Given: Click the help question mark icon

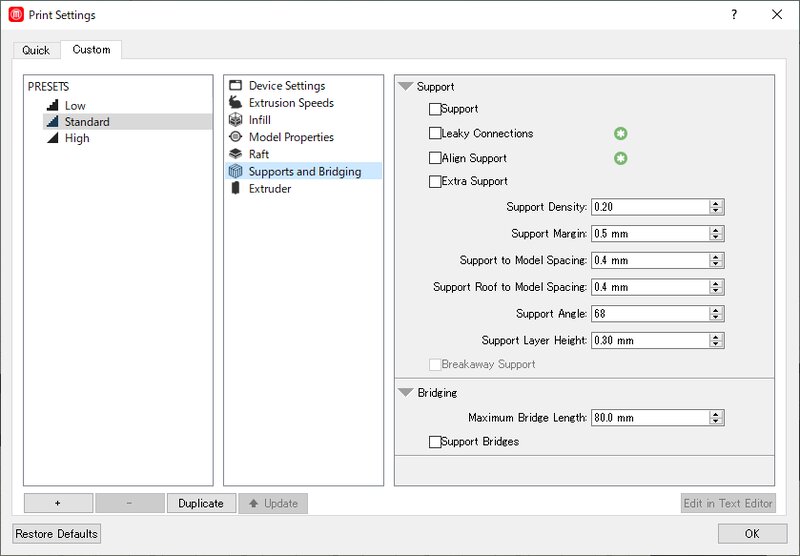Looking at the screenshot, I should tap(734, 14).
